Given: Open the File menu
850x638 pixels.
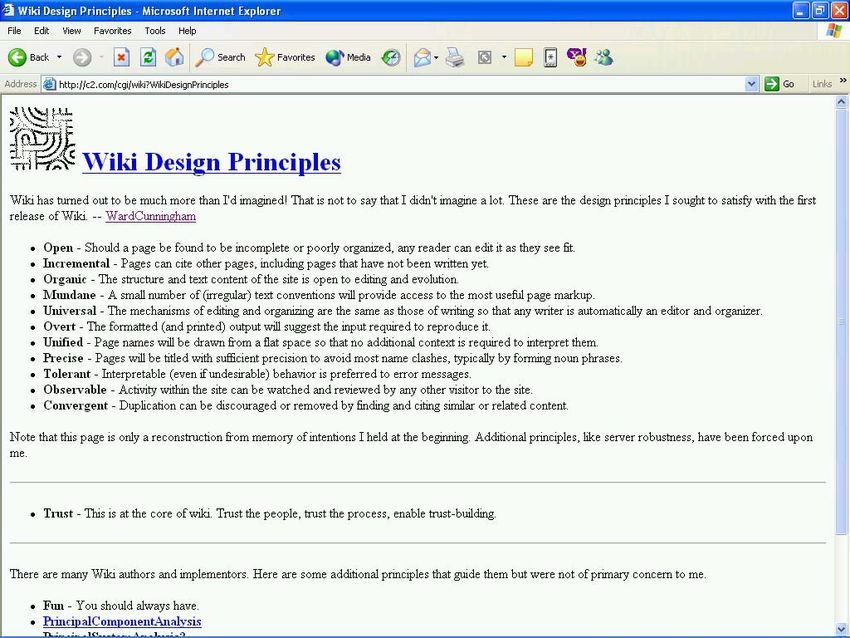Looking at the screenshot, I should 14,31.
